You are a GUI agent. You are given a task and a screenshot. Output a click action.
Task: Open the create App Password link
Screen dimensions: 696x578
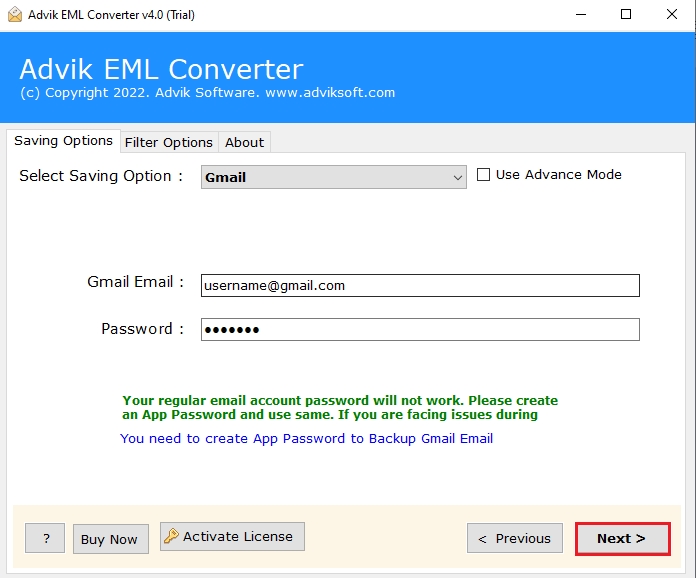coord(306,439)
